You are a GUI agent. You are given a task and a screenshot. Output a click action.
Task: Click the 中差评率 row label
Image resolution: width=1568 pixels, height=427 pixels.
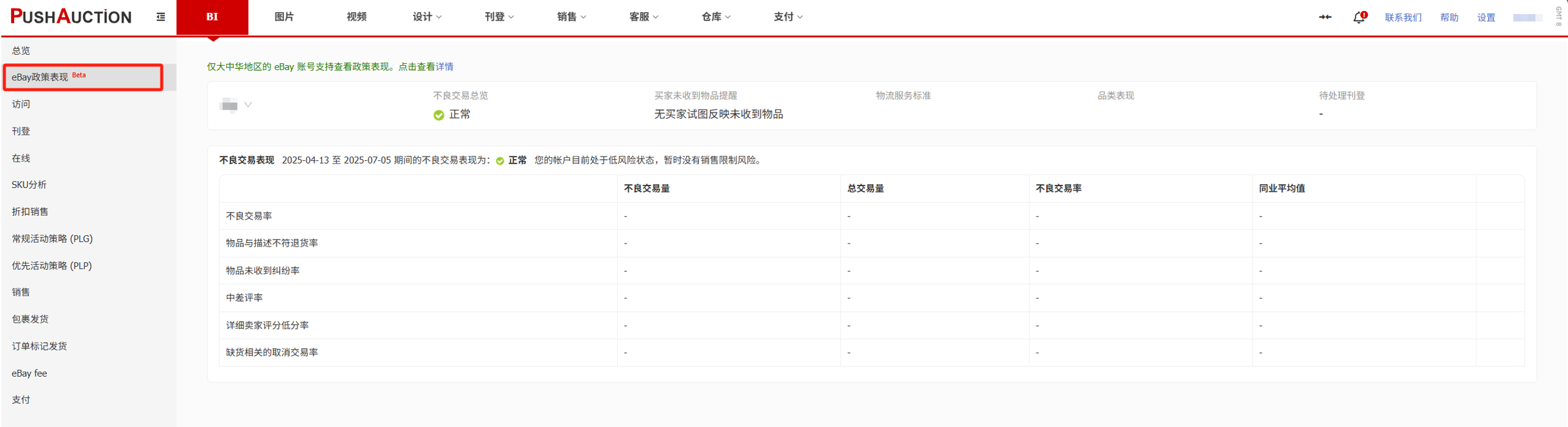coord(244,298)
